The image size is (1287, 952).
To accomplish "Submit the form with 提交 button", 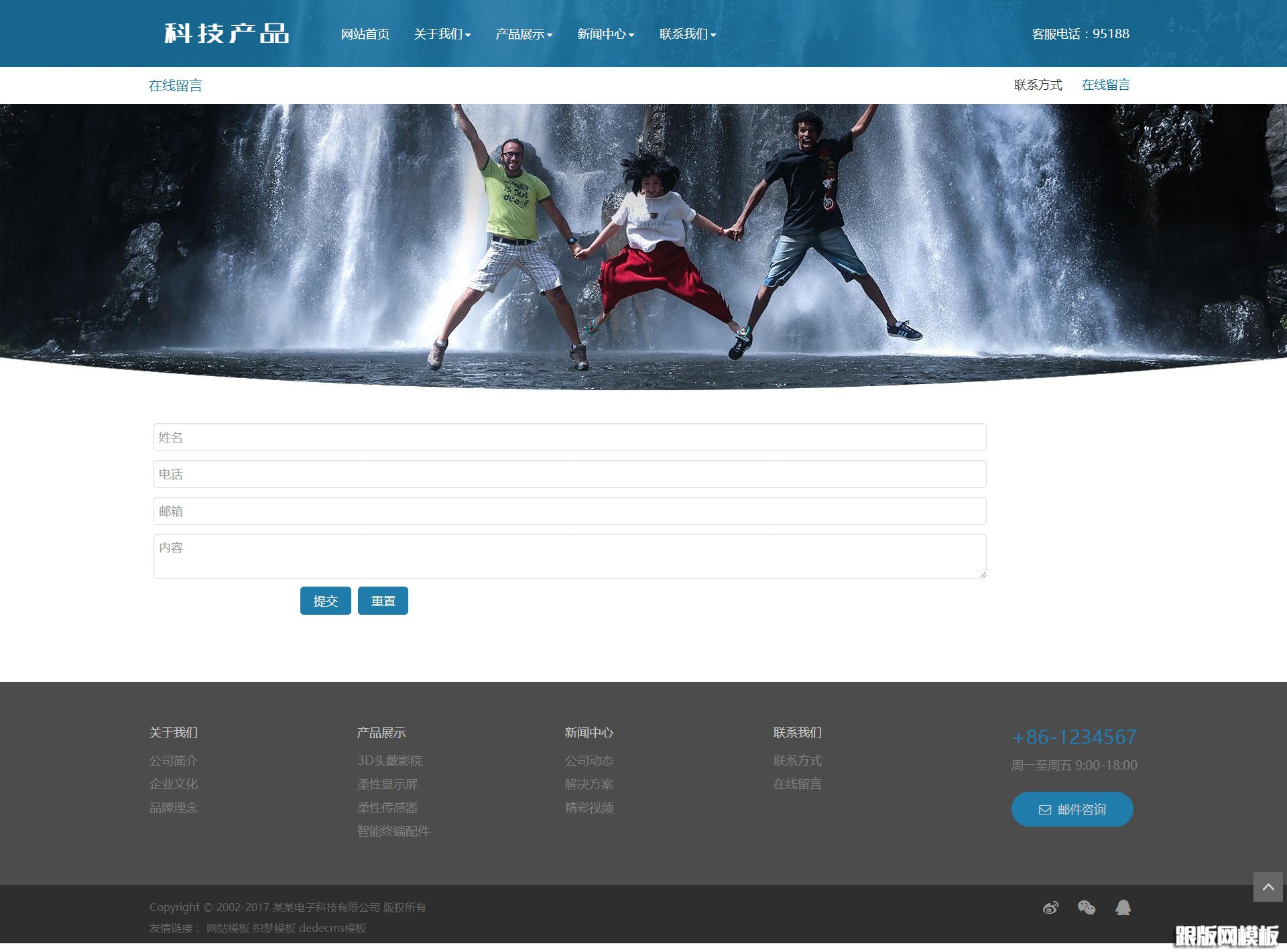I will click(x=325, y=601).
